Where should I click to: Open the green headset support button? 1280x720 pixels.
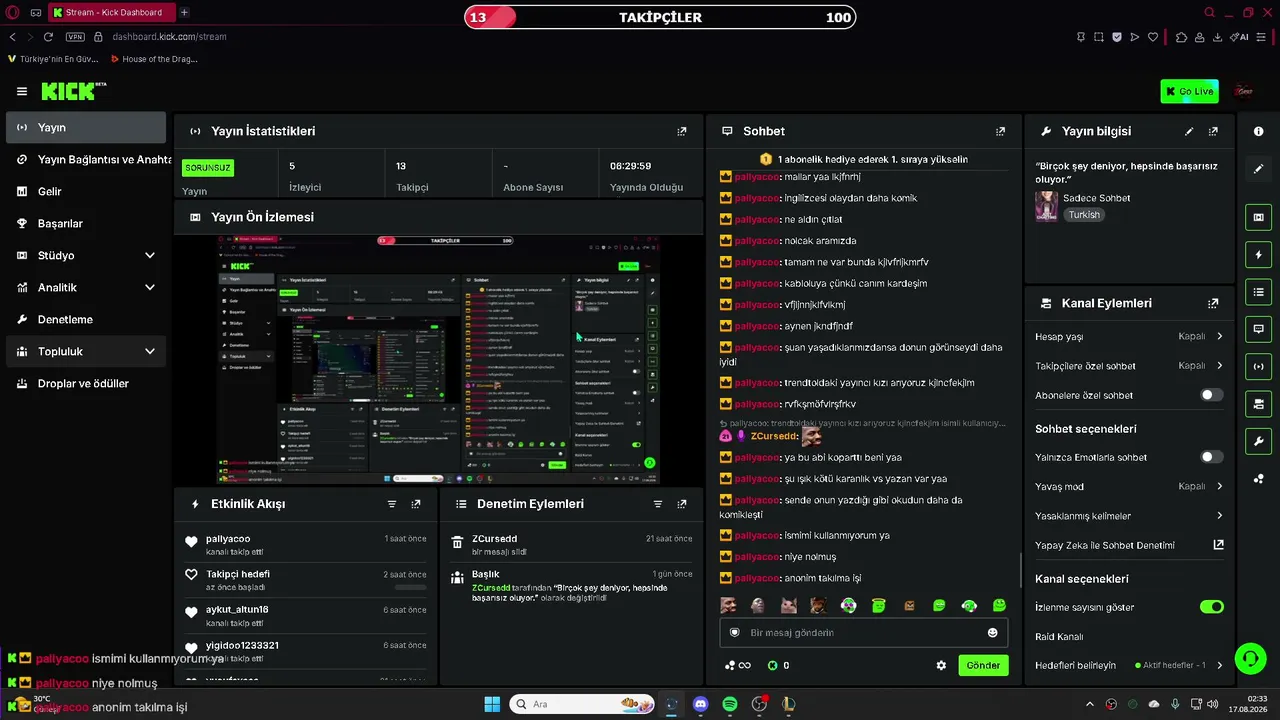pos(1250,658)
